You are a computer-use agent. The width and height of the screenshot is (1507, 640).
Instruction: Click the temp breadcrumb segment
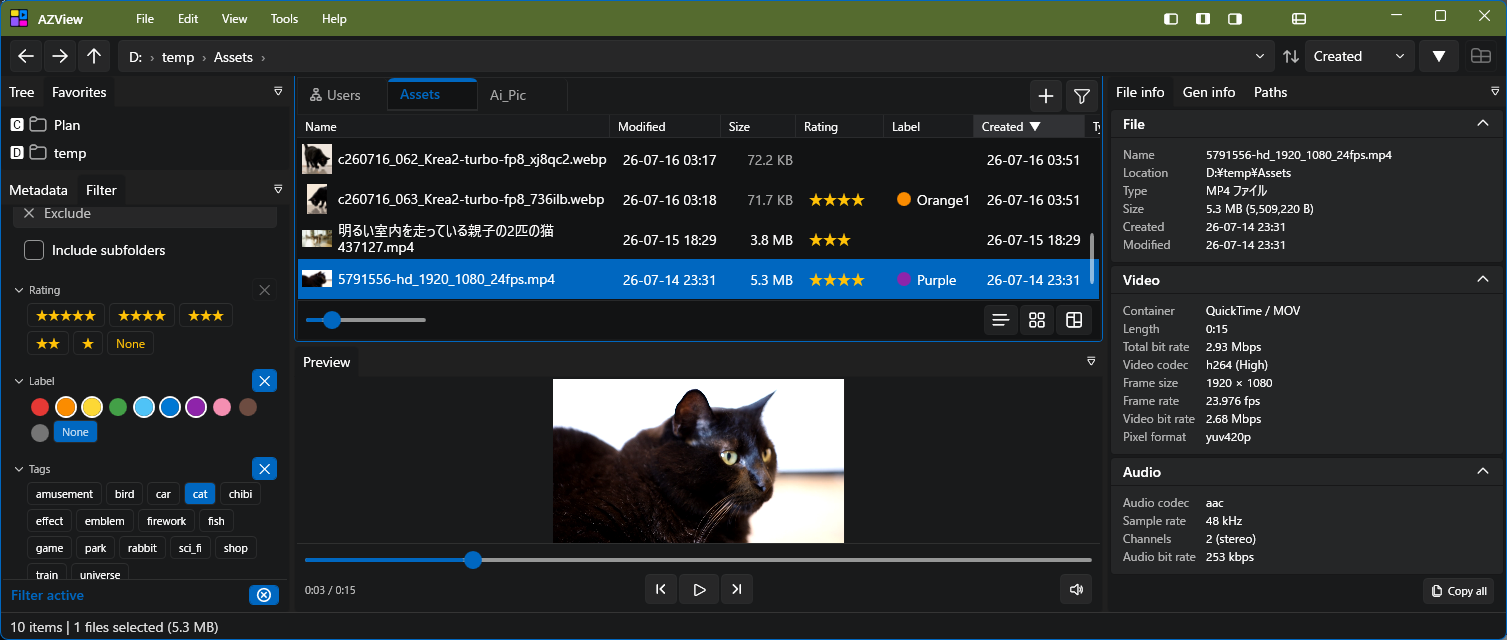click(x=178, y=57)
